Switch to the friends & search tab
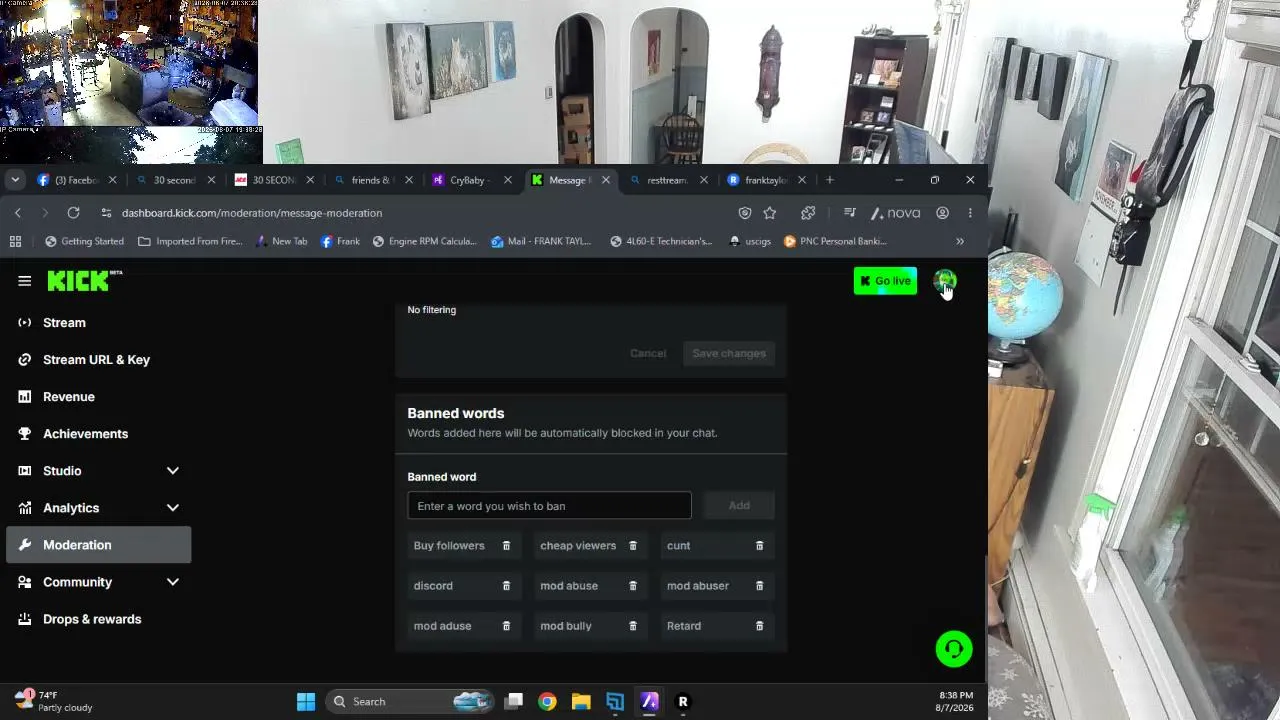The height and width of the screenshot is (720, 1280). (373, 180)
